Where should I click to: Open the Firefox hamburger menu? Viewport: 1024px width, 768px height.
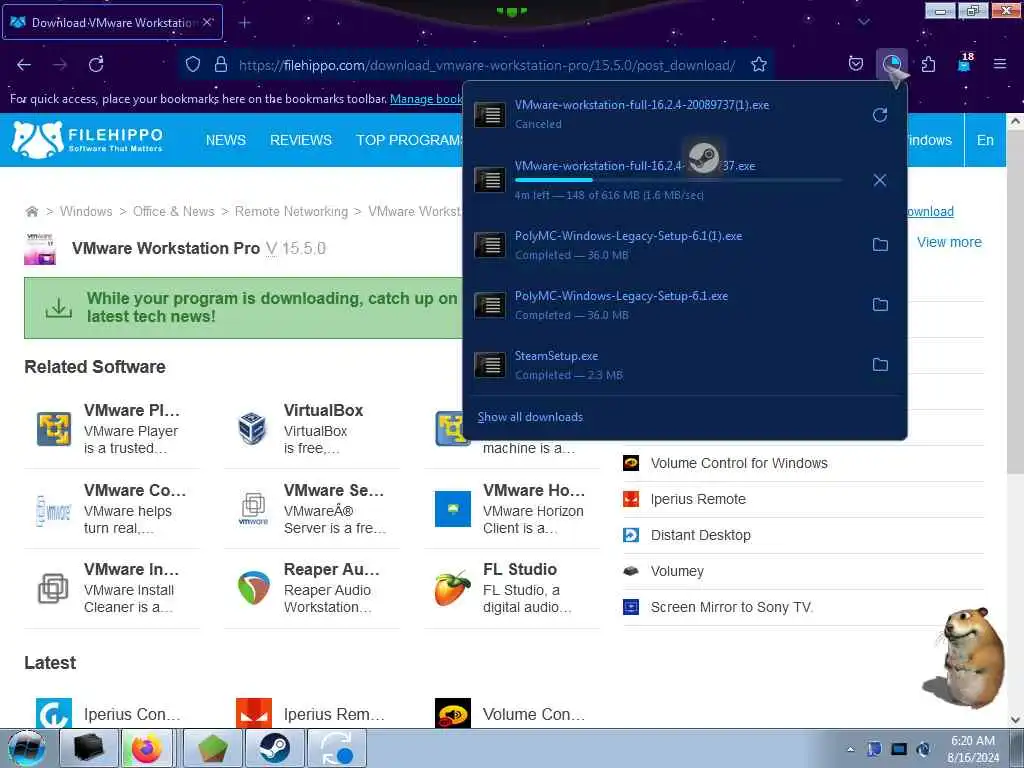pos(1000,64)
